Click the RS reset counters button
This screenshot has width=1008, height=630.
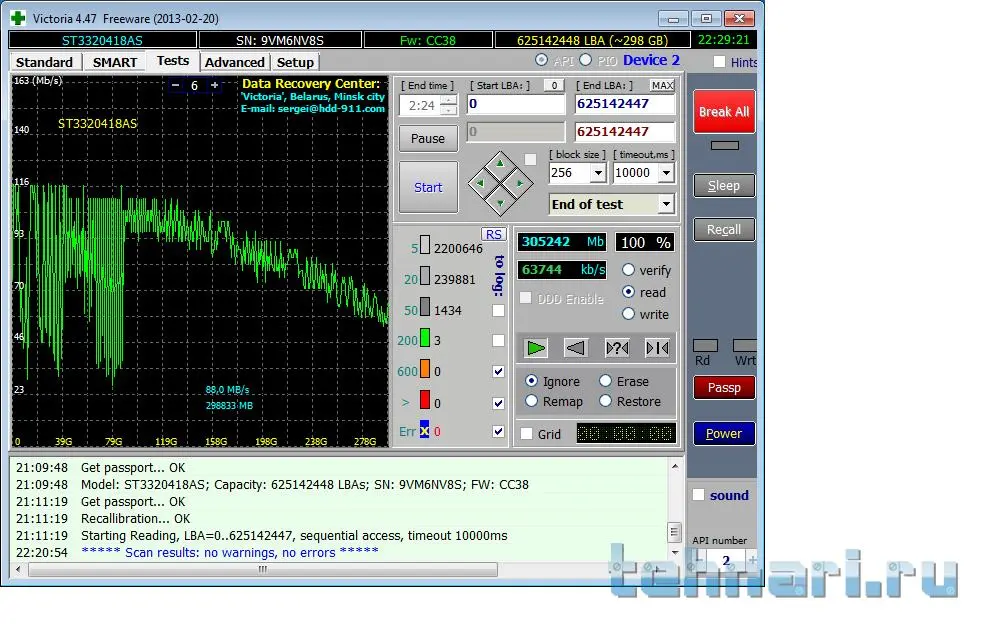494,234
